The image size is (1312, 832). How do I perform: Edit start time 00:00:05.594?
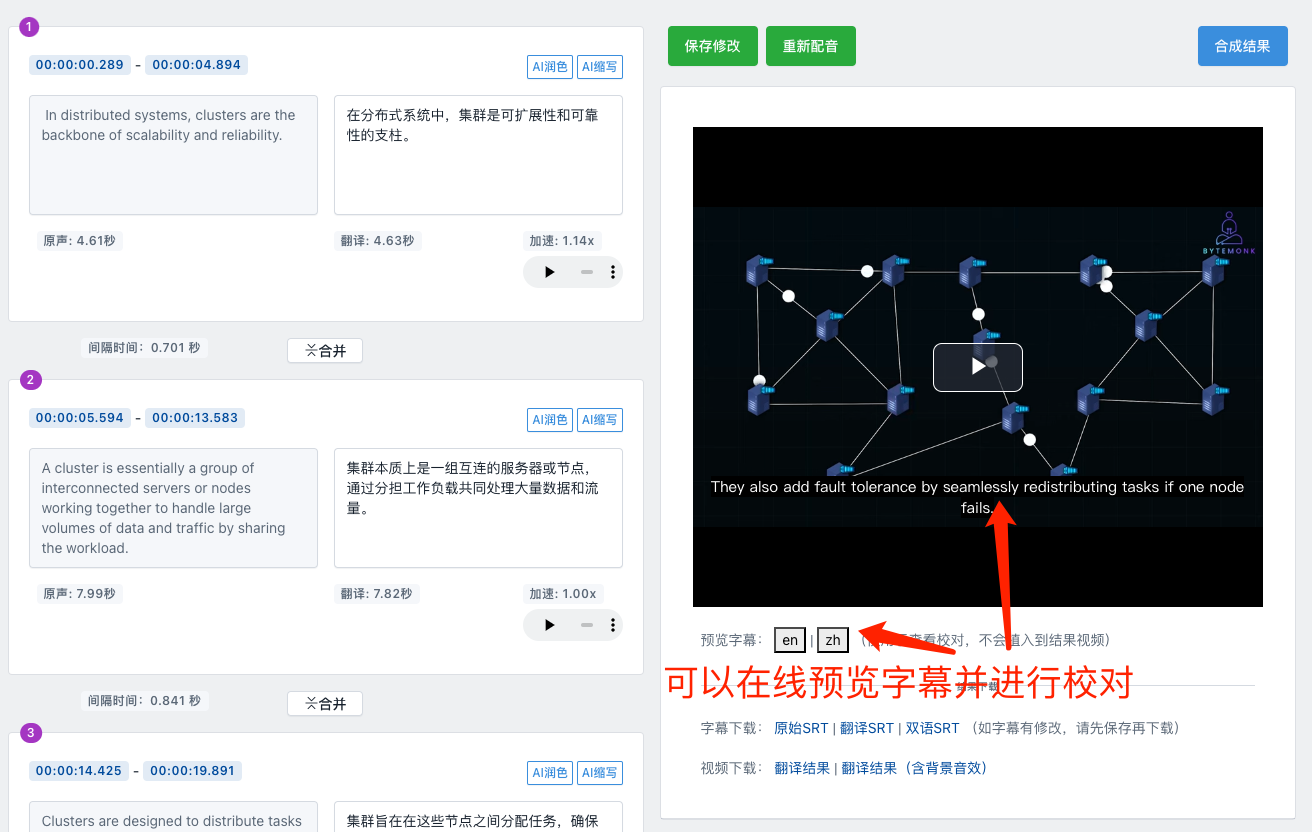pos(80,418)
